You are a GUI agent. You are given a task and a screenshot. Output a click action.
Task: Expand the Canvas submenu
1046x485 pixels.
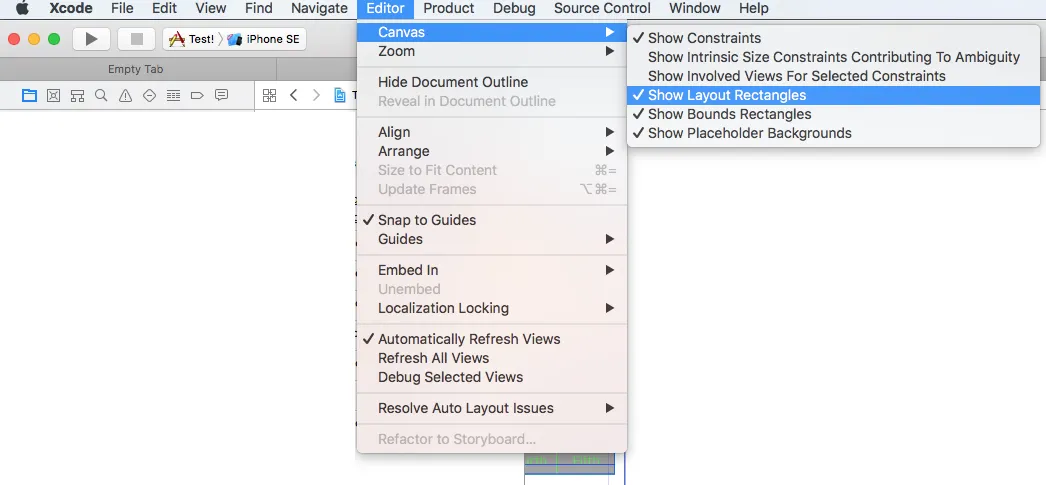point(492,32)
